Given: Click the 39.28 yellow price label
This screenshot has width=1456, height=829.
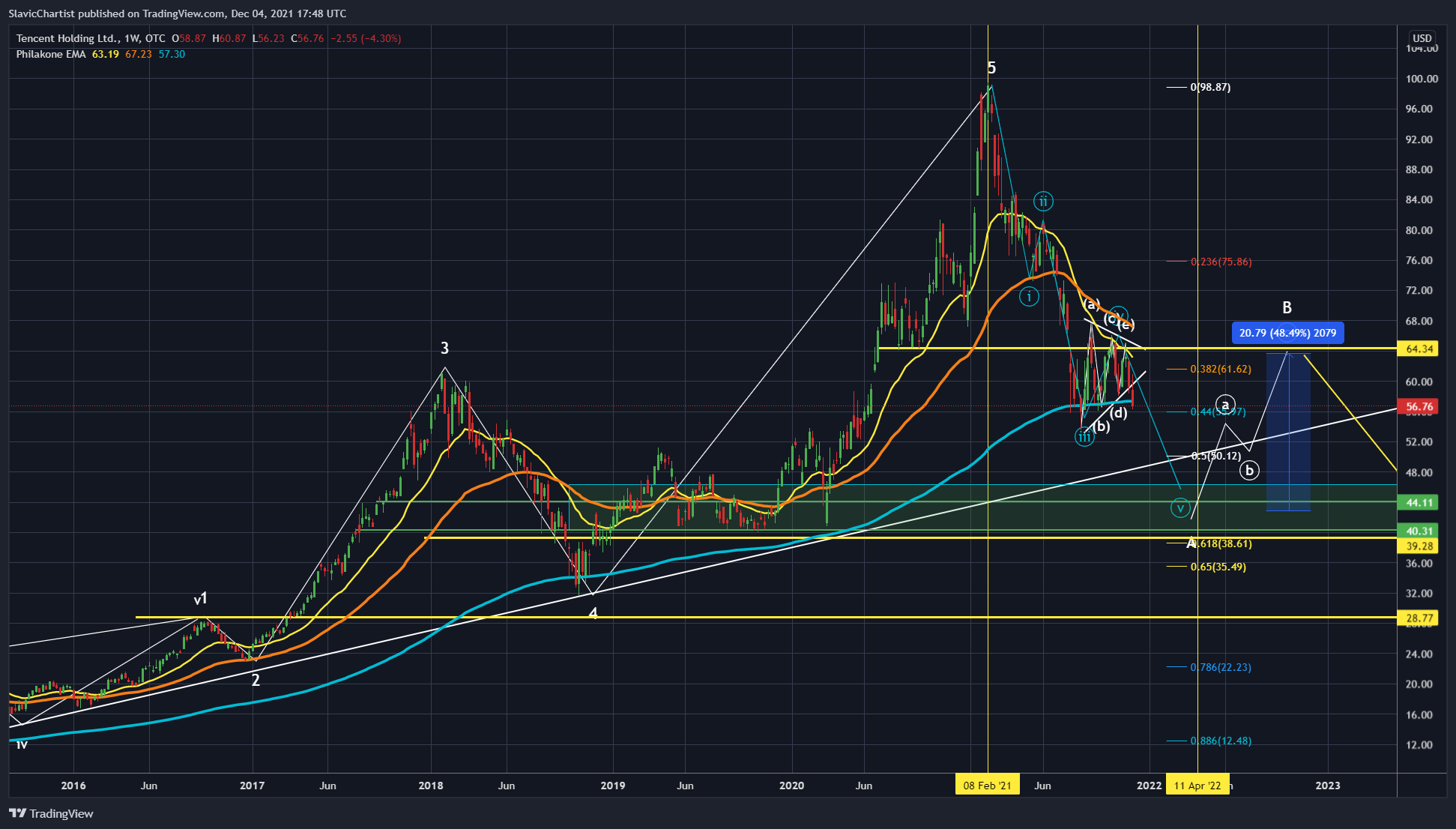Looking at the screenshot, I should (1419, 546).
